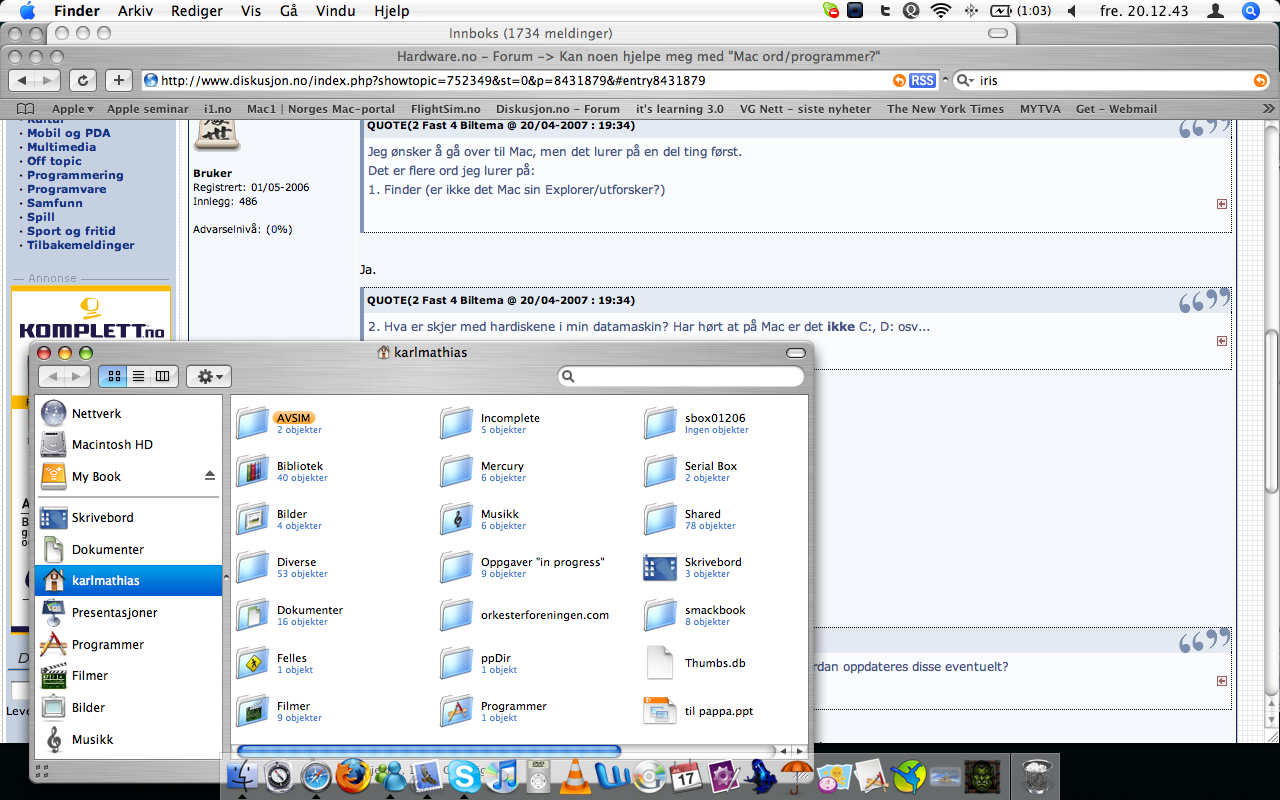Image resolution: width=1280 pixels, height=800 pixels.
Task: Open iCal from the Dock
Action: tap(686, 775)
